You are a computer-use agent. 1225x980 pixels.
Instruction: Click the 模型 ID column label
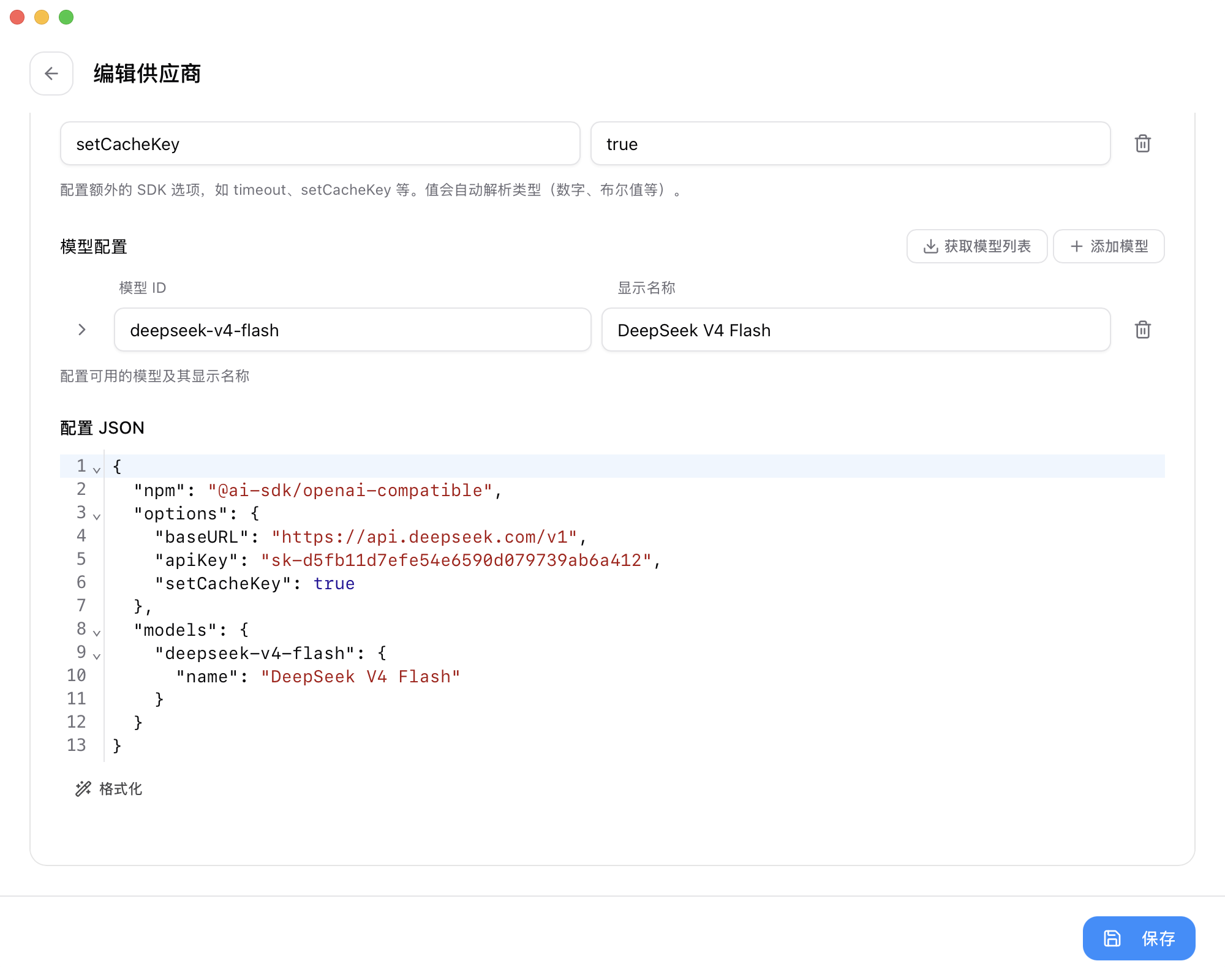coord(143,288)
